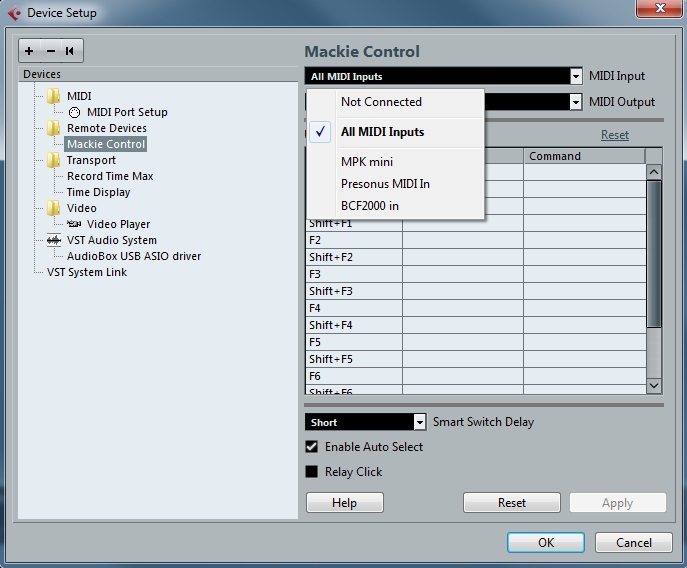Viewport: 687px width, 568px height.
Task: Select AudioBox USB ASIO driver
Action: click(x=134, y=256)
